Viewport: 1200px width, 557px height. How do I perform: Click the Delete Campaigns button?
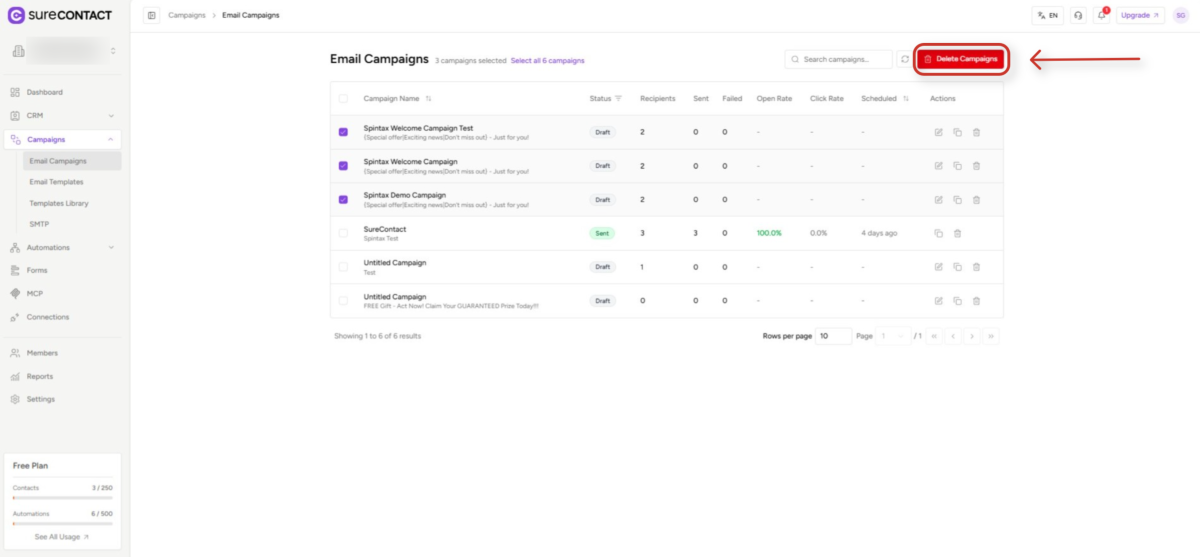coord(961,59)
